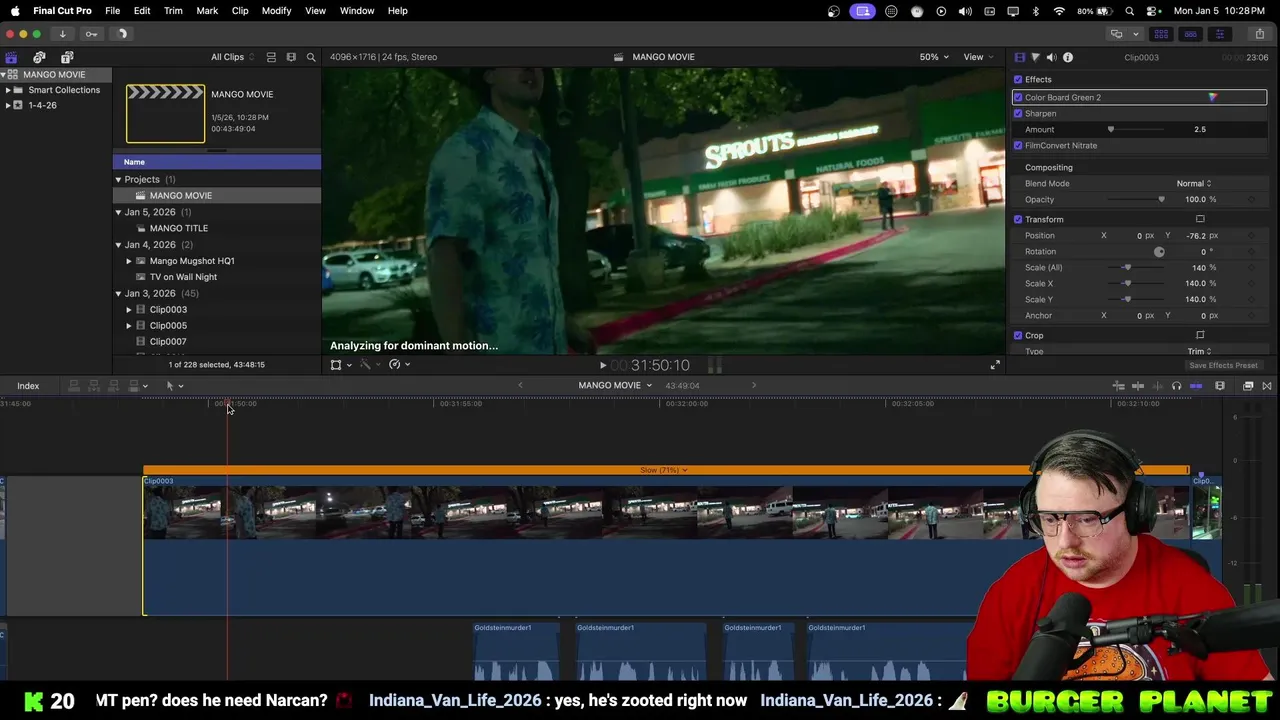Image resolution: width=1280 pixels, height=720 pixels.
Task: Adjust the Scale (All) slider
Action: click(x=1127, y=268)
